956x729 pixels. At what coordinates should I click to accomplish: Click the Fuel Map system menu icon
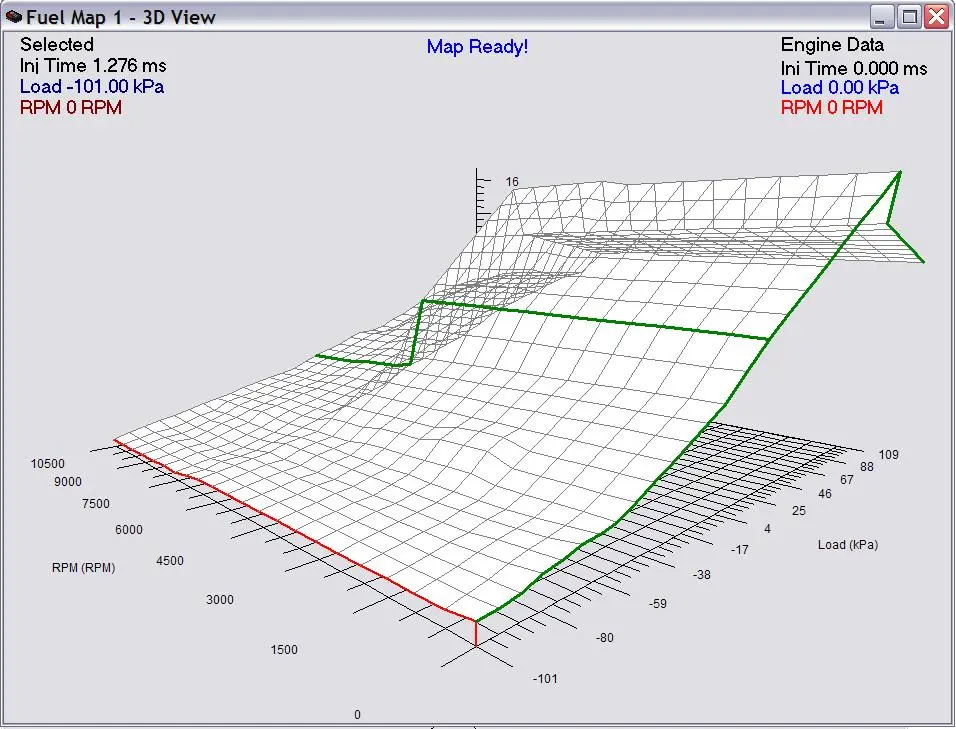(x=13, y=16)
